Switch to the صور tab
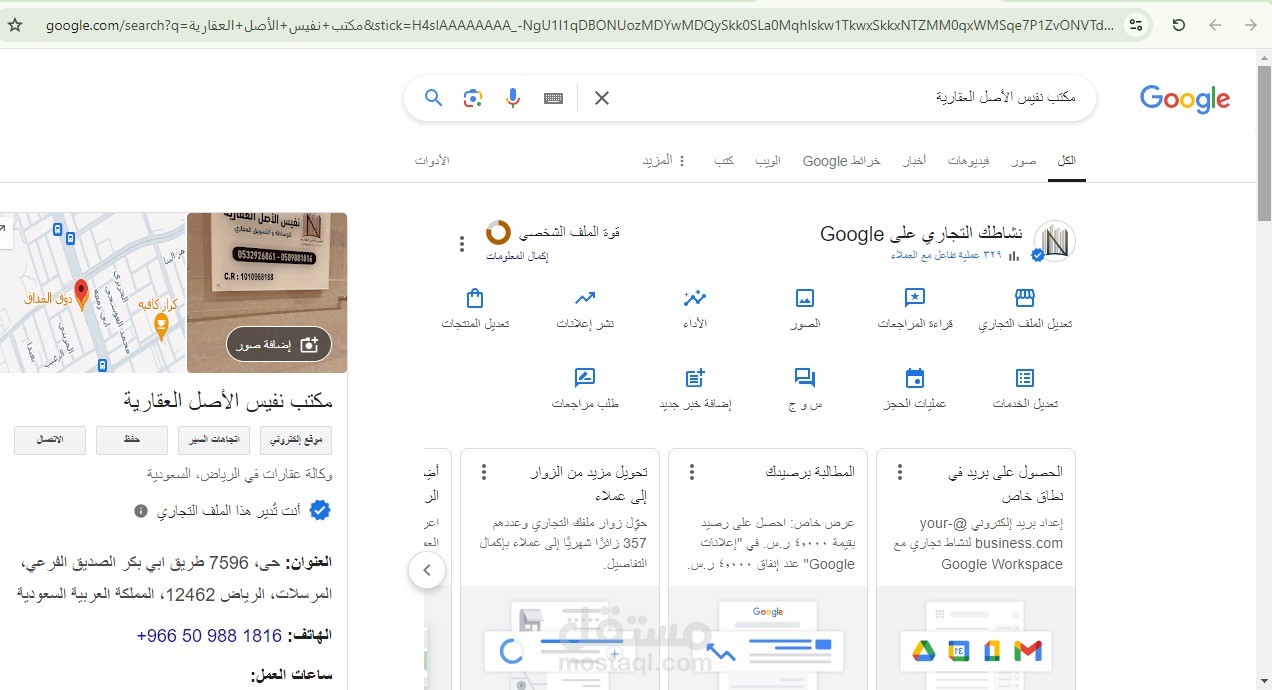 1023,161
